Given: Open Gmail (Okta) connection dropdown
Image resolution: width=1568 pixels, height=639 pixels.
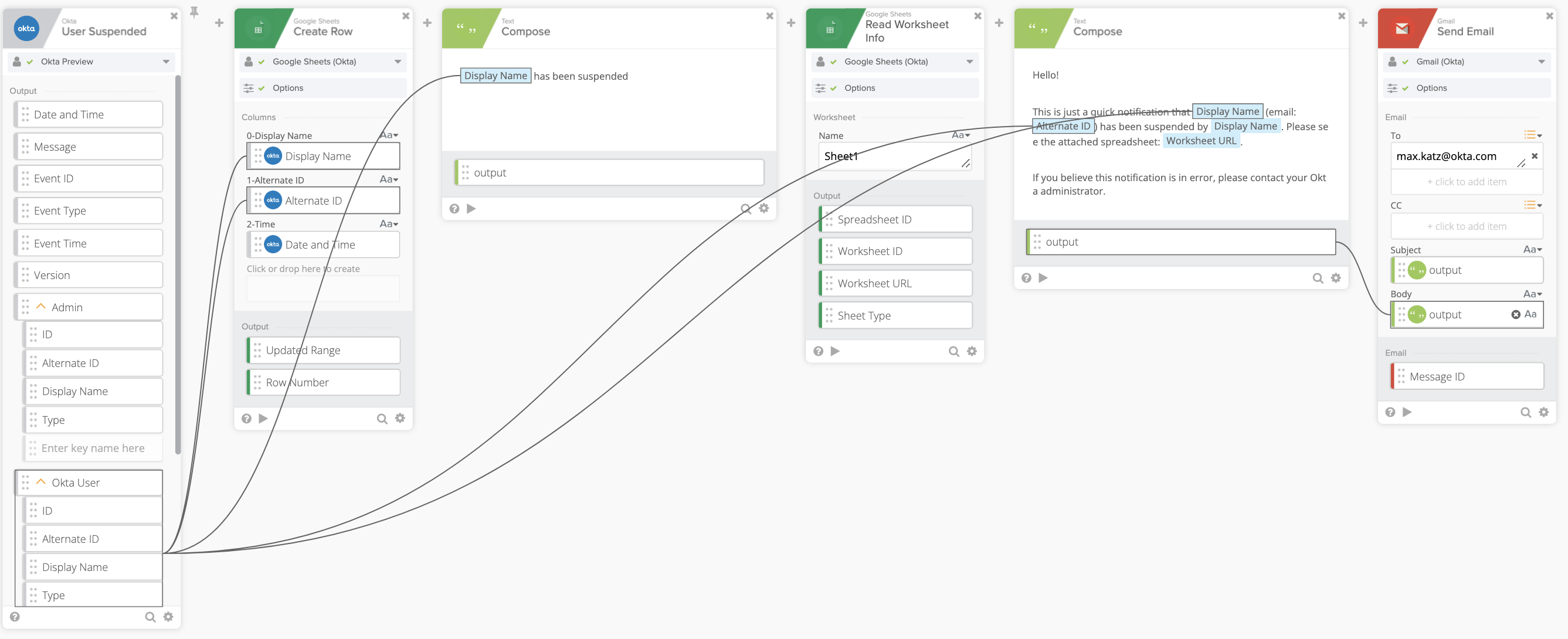Looking at the screenshot, I should coord(1540,62).
